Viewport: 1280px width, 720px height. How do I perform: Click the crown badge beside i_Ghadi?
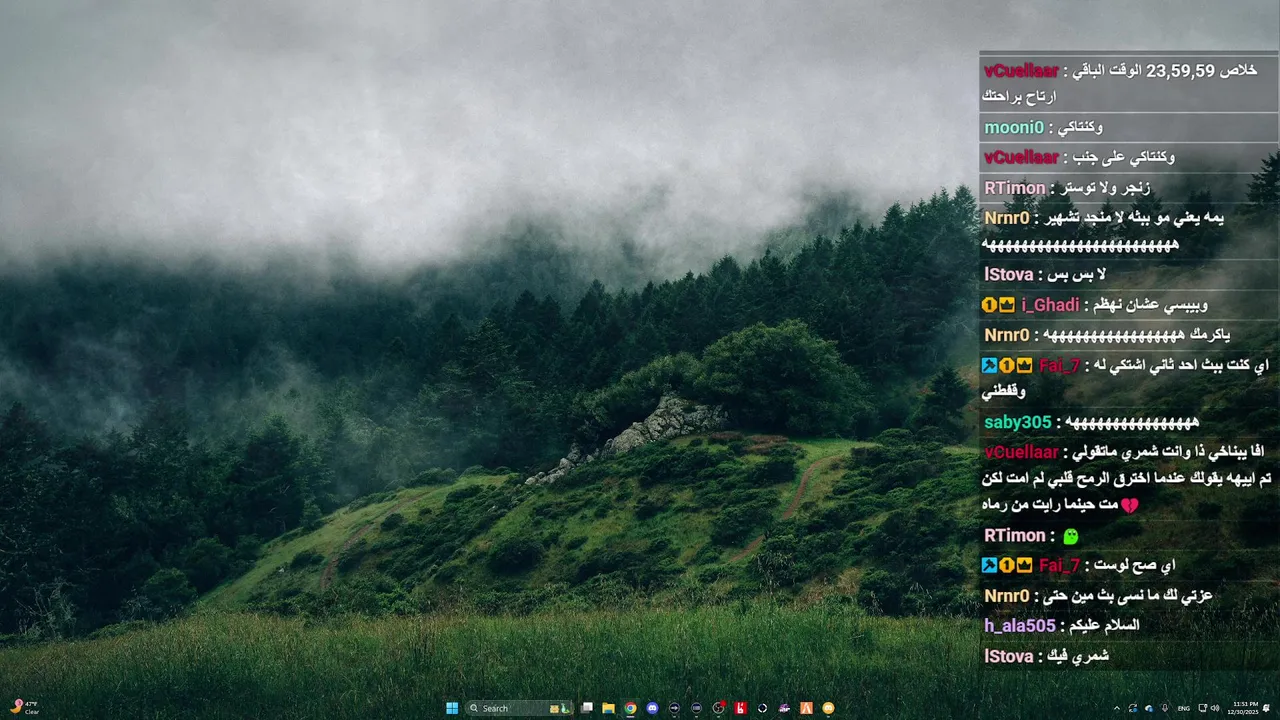[1006, 305]
